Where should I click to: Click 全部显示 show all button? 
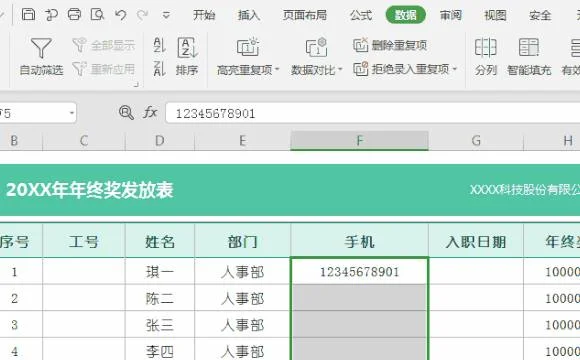(104, 45)
